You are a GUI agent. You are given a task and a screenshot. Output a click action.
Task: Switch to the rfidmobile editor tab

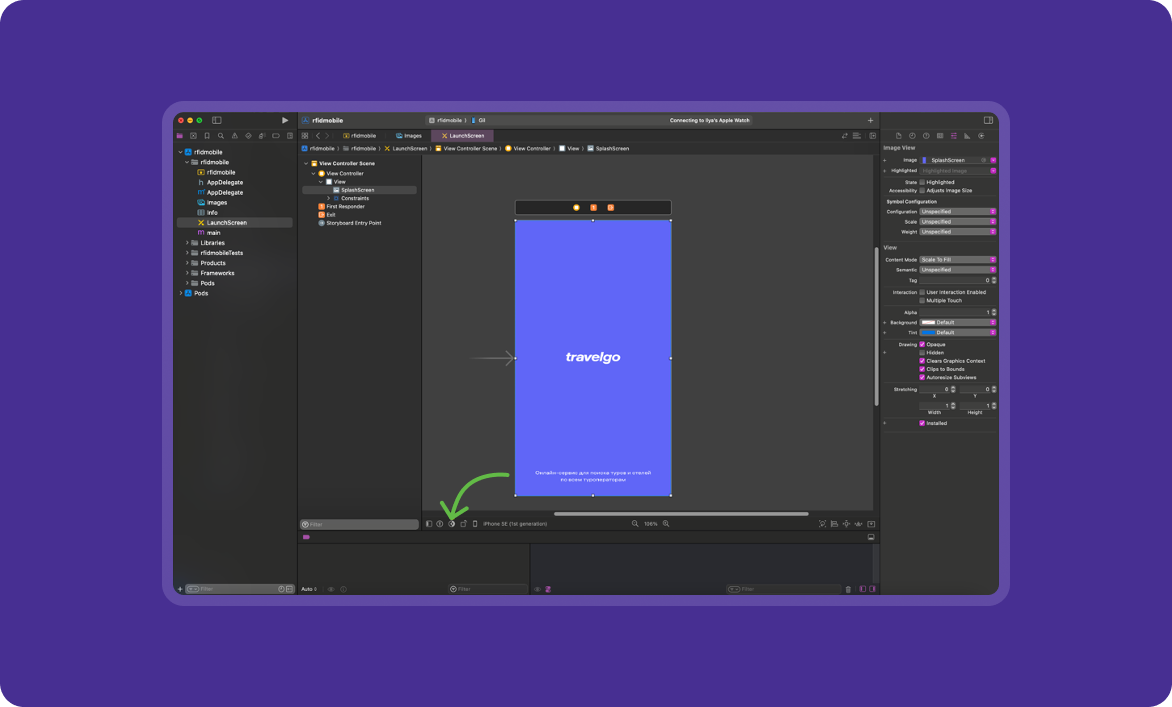(x=360, y=136)
